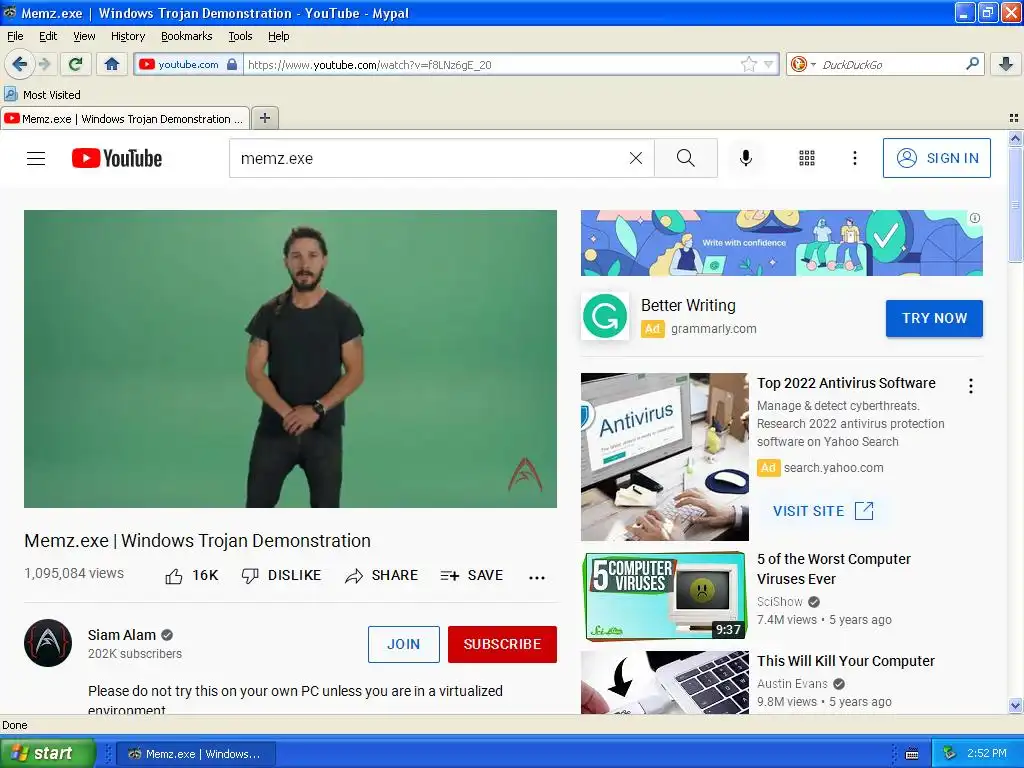Click the browser Back arrow button
Viewport: 1024px width, 768px height.
[19, 64]
